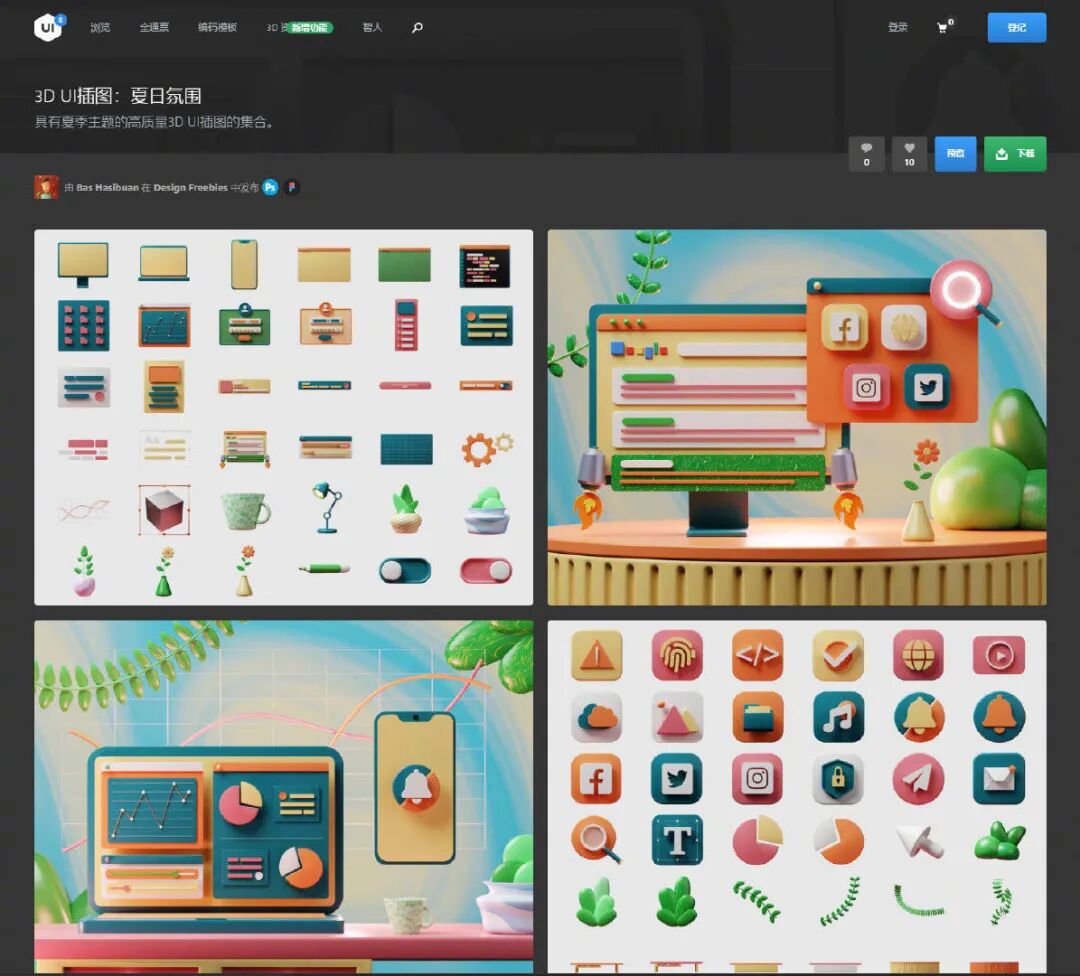This screenshot has height=976, width=1080.
Task: Open the 编码模板 menu item
Action: (217, 28)
